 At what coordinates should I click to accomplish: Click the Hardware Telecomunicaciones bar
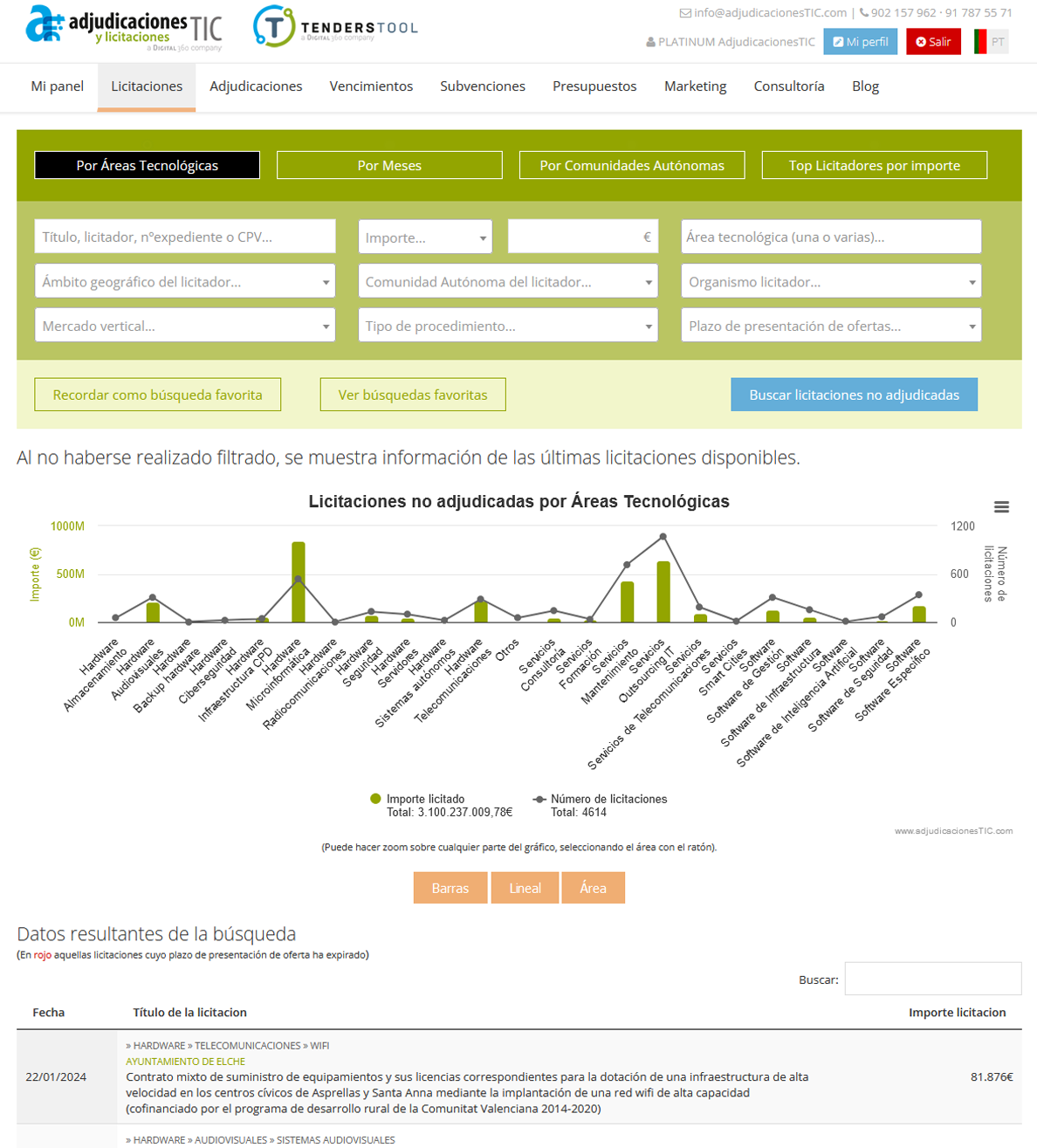pyautogui.click(x=481, y=612)
